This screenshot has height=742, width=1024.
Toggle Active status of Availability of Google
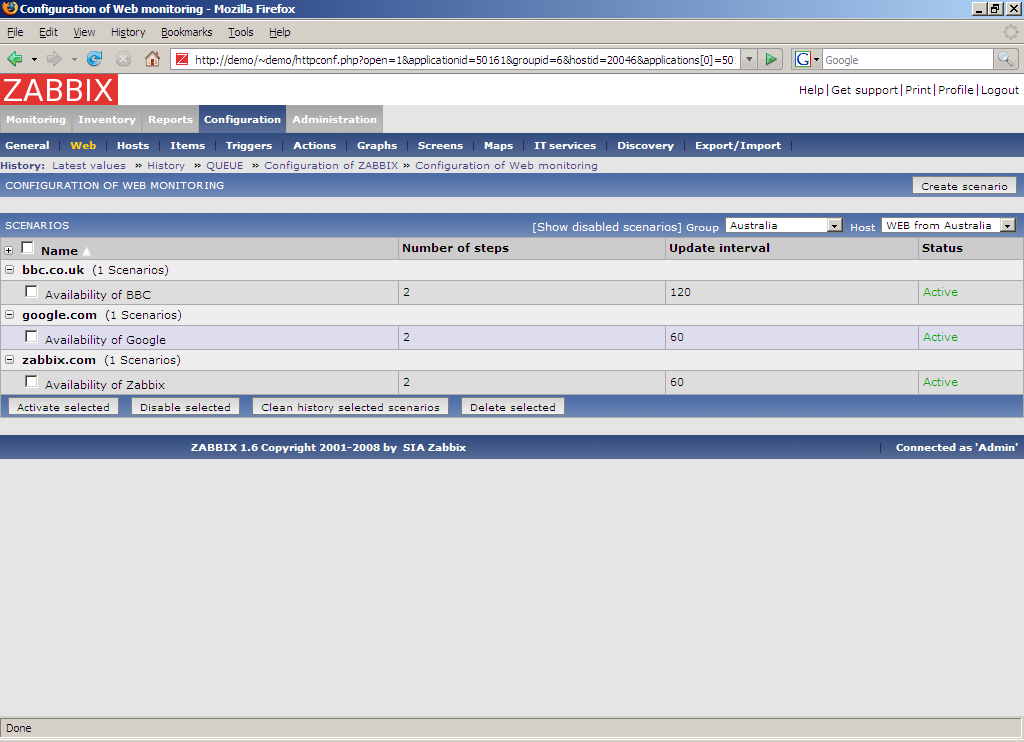point(940,337)
